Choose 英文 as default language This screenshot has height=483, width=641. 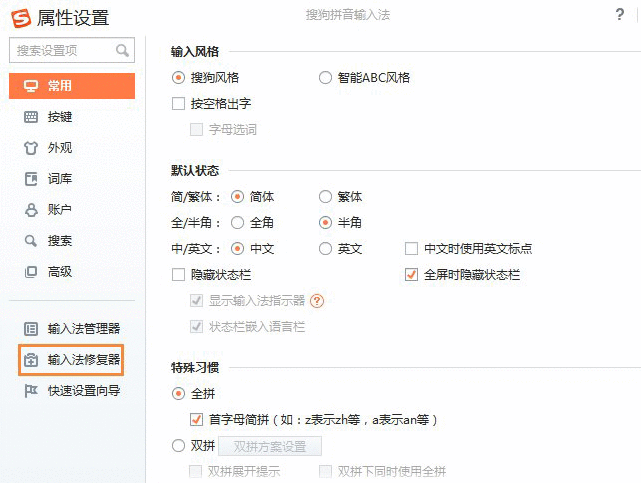pyautogui.click(x=325, y=249)
